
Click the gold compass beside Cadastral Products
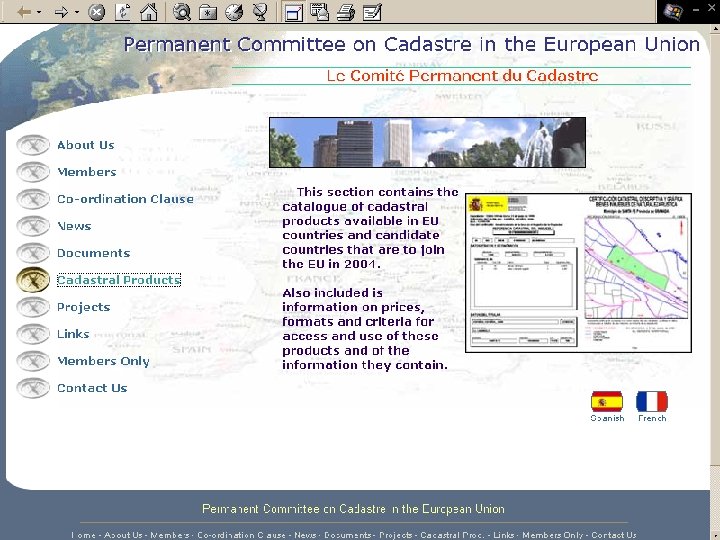pos(33,280)
